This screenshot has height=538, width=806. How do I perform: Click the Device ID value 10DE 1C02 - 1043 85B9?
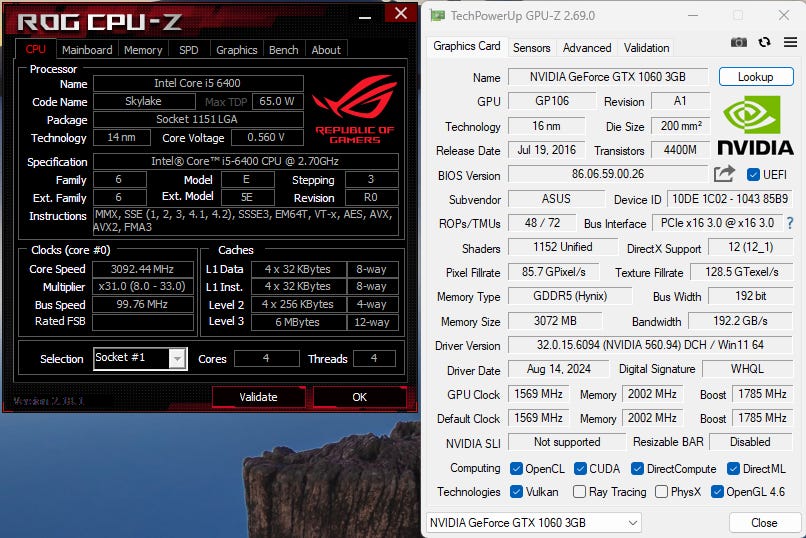coord(730,199)
